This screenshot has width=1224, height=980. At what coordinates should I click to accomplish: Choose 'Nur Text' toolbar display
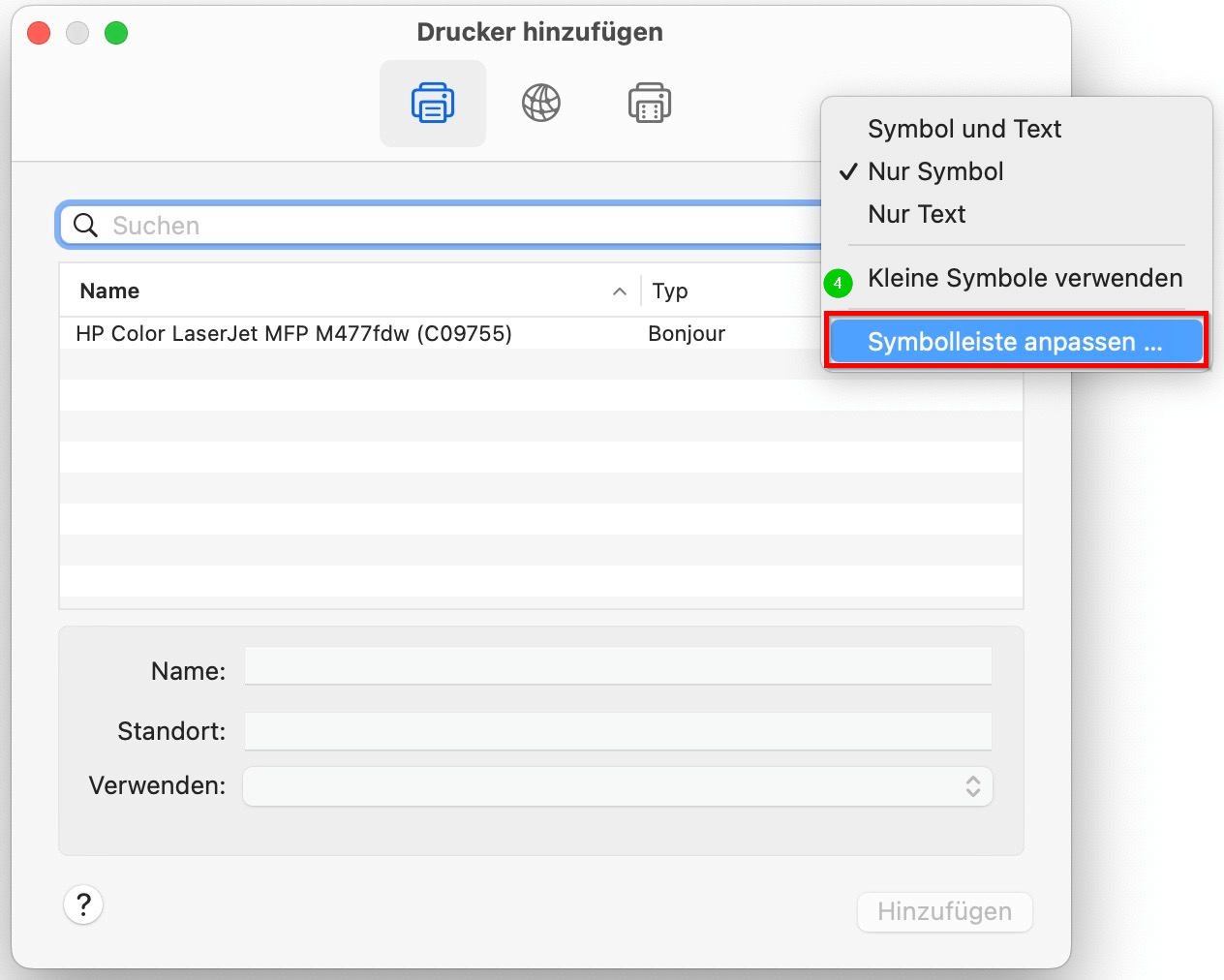(916, 214)
